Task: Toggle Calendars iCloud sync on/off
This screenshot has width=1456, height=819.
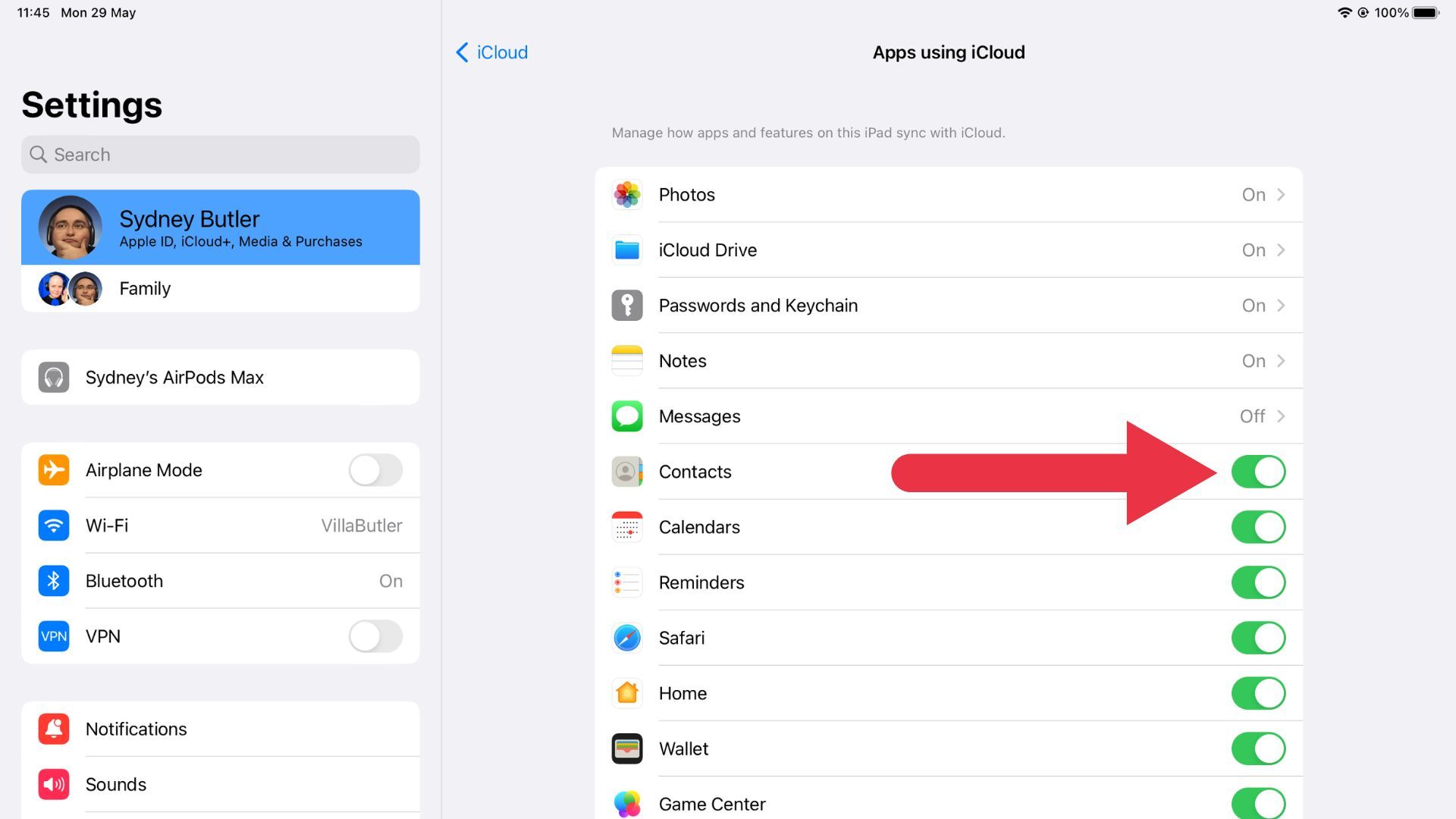Action: point(1257,527)
